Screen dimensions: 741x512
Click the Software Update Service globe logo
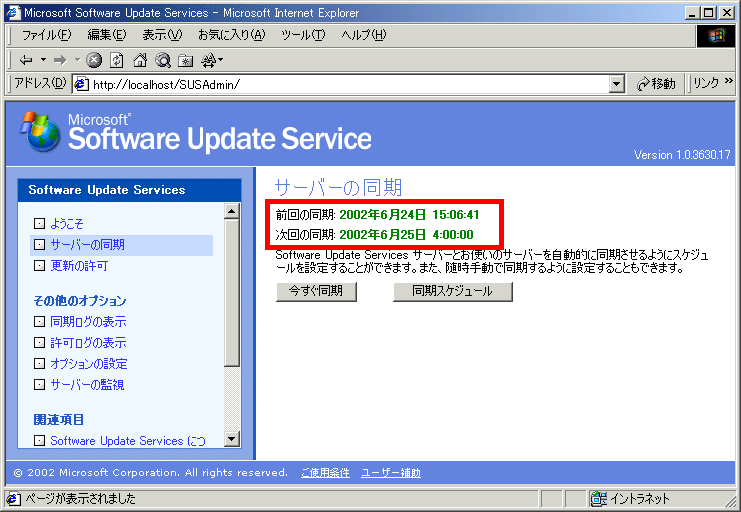(x=41, y=132)
